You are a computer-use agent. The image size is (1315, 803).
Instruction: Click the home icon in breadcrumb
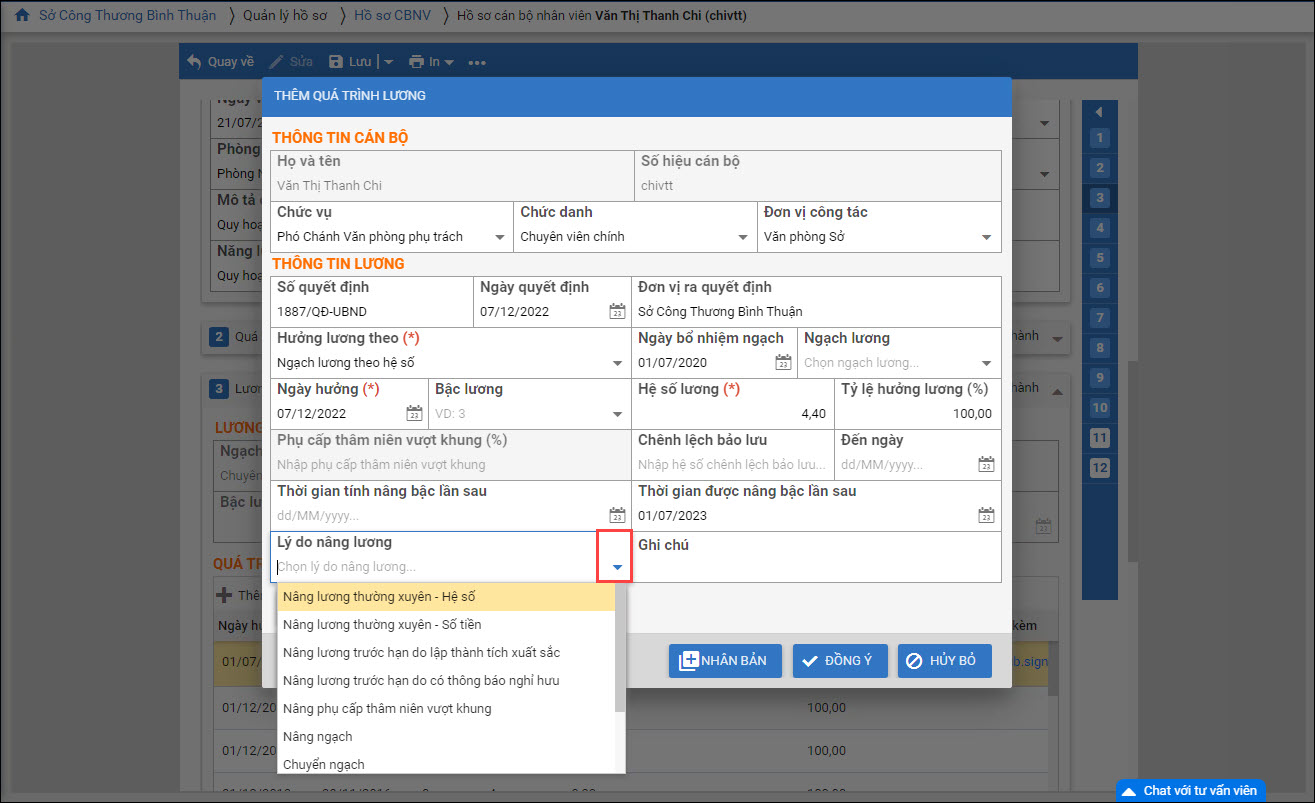[x=21, y=16]
